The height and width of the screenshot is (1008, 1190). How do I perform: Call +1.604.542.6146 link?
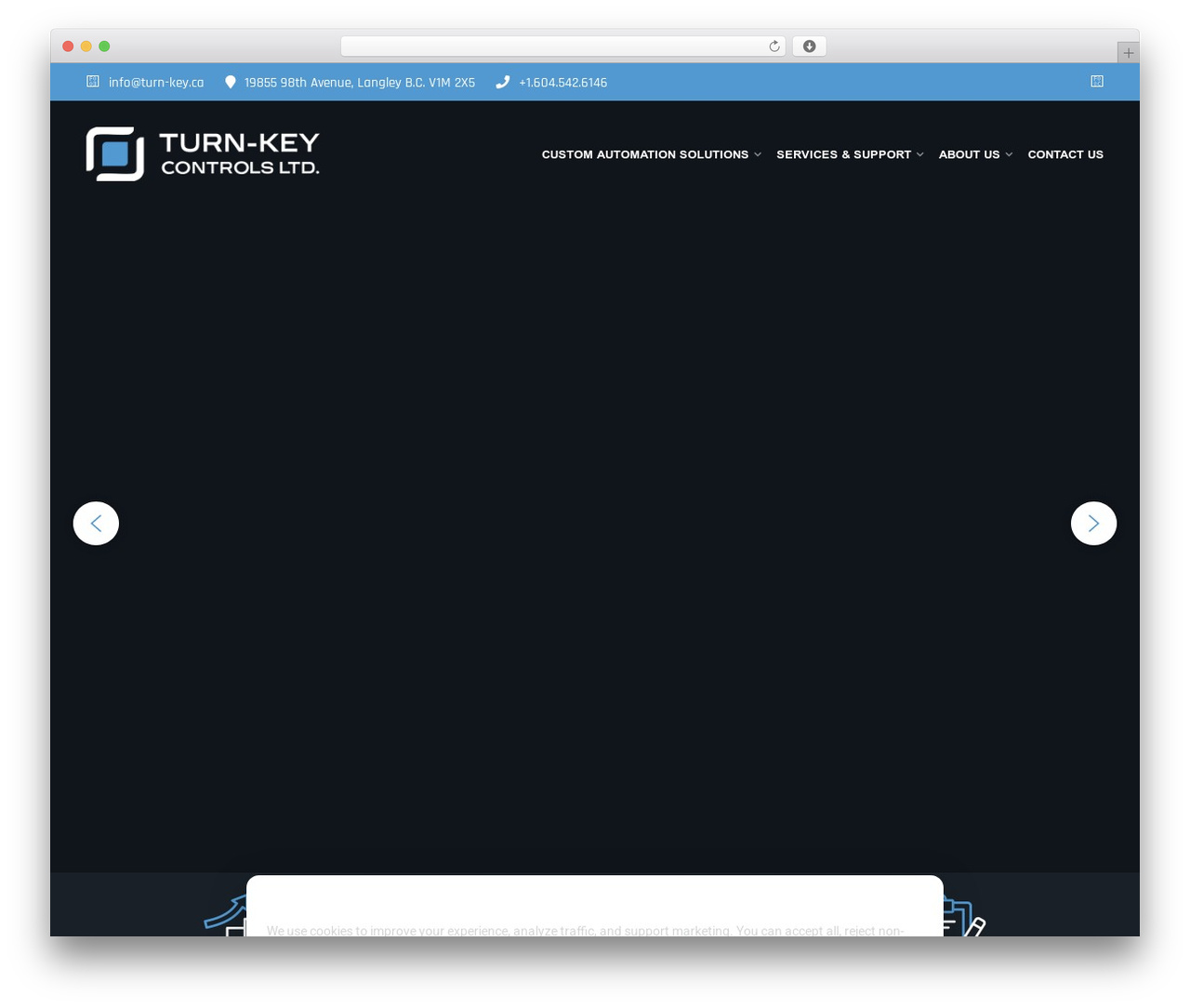click(562, 83)
